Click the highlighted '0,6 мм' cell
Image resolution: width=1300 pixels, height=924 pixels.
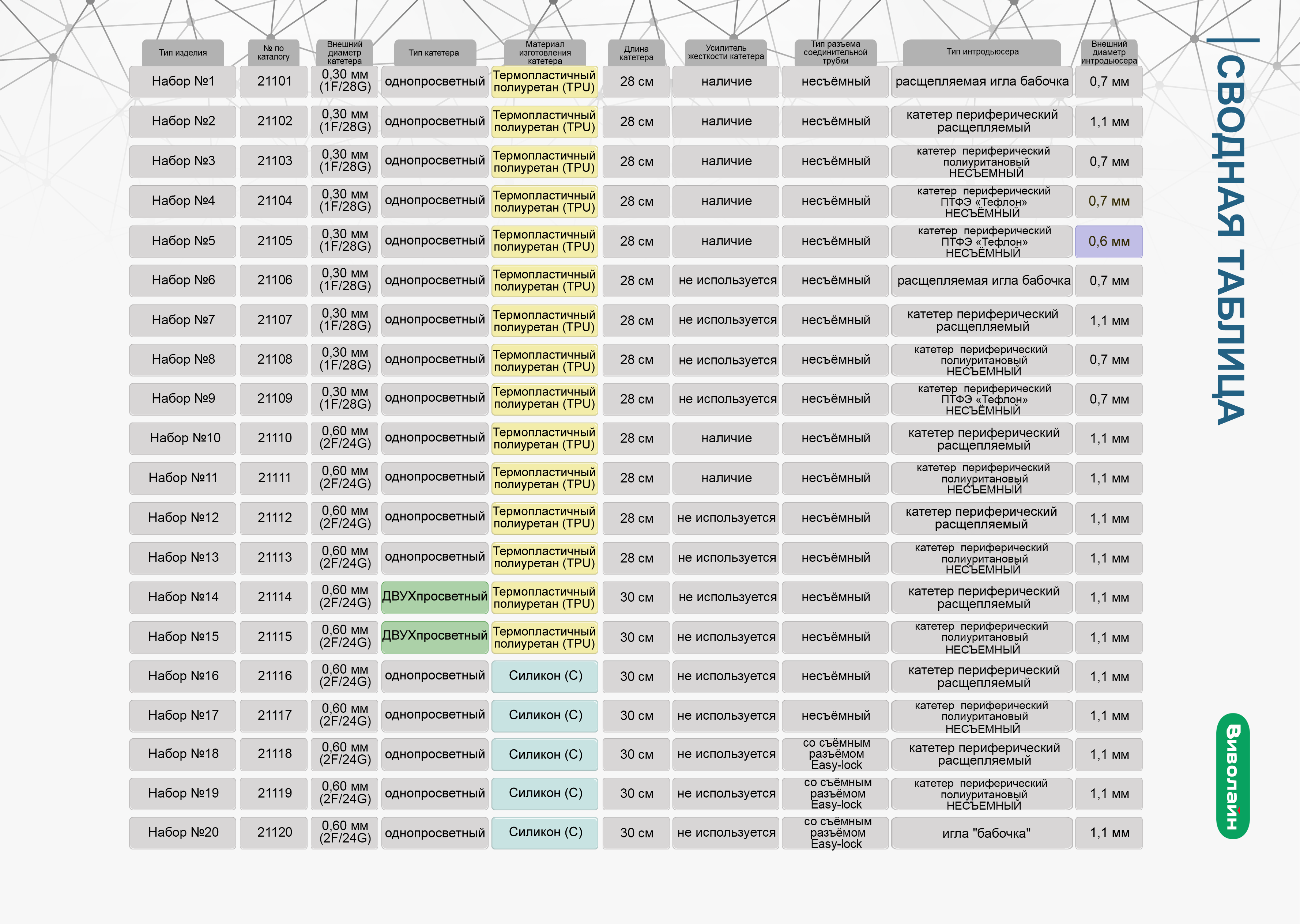pos(1109,241)
